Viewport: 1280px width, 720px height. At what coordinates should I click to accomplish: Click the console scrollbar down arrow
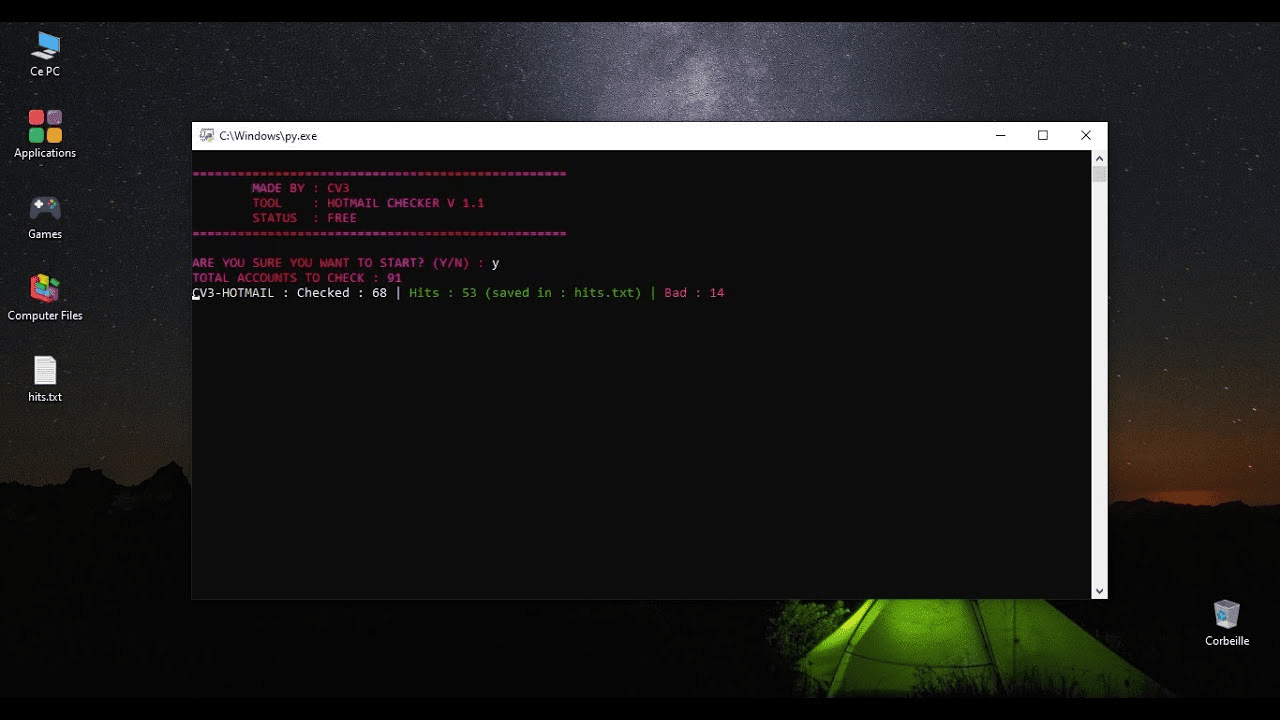tap(1099, 591)
